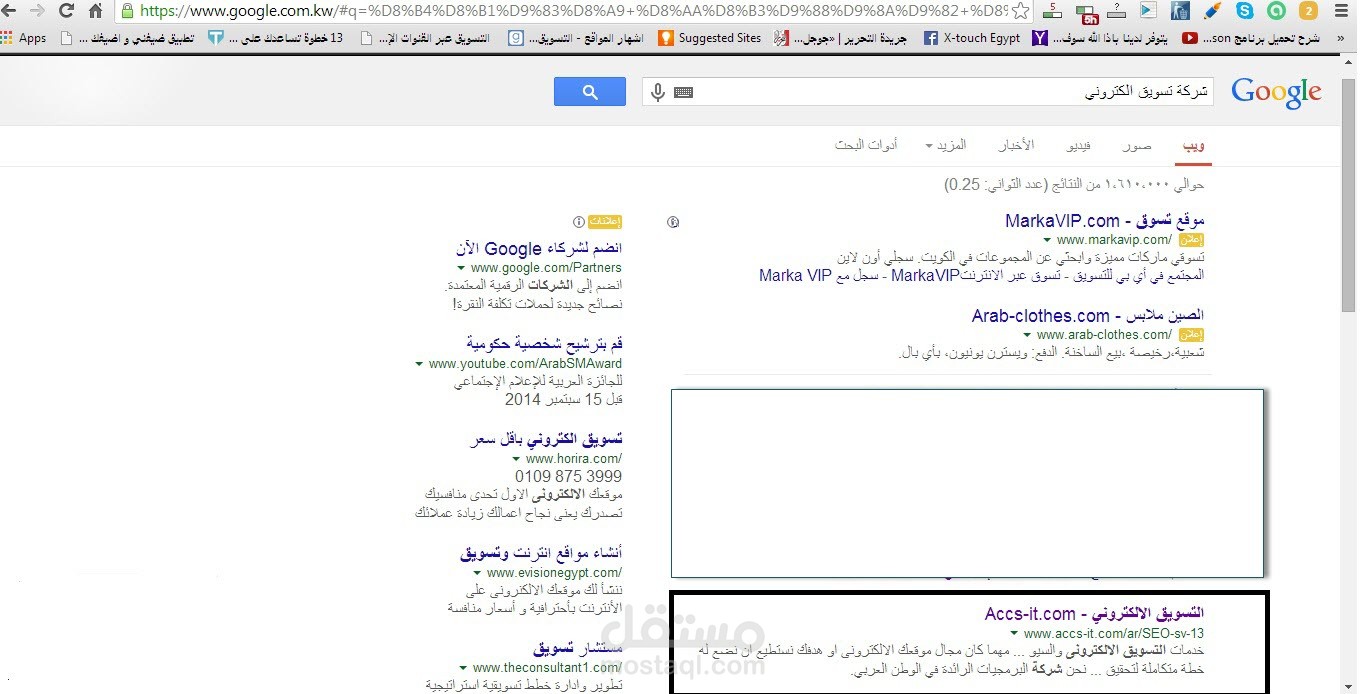Start voice search with the microphone icon

pyautogui.click(x=658, y=92)
